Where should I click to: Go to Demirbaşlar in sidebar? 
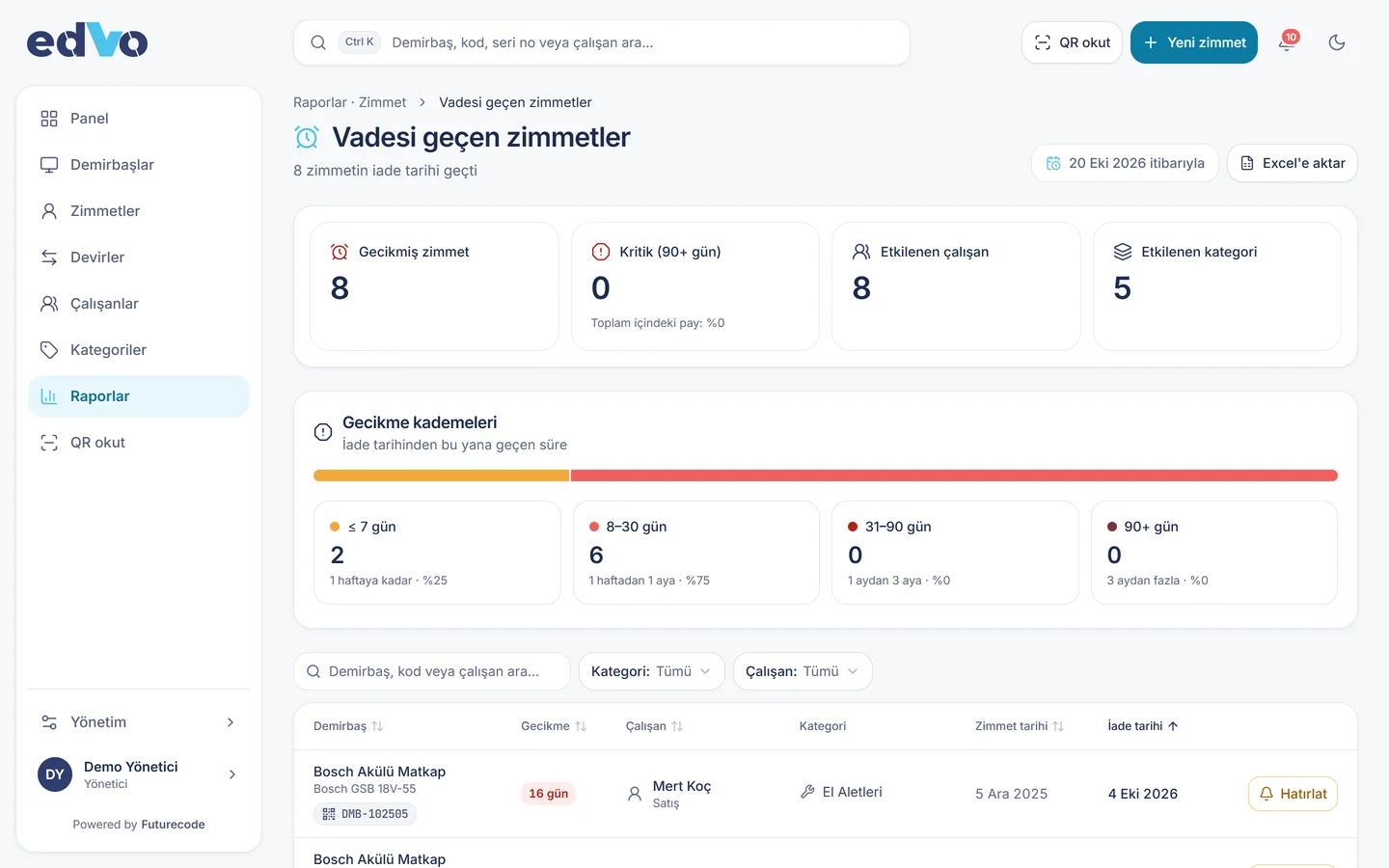[x=139, y=165]
